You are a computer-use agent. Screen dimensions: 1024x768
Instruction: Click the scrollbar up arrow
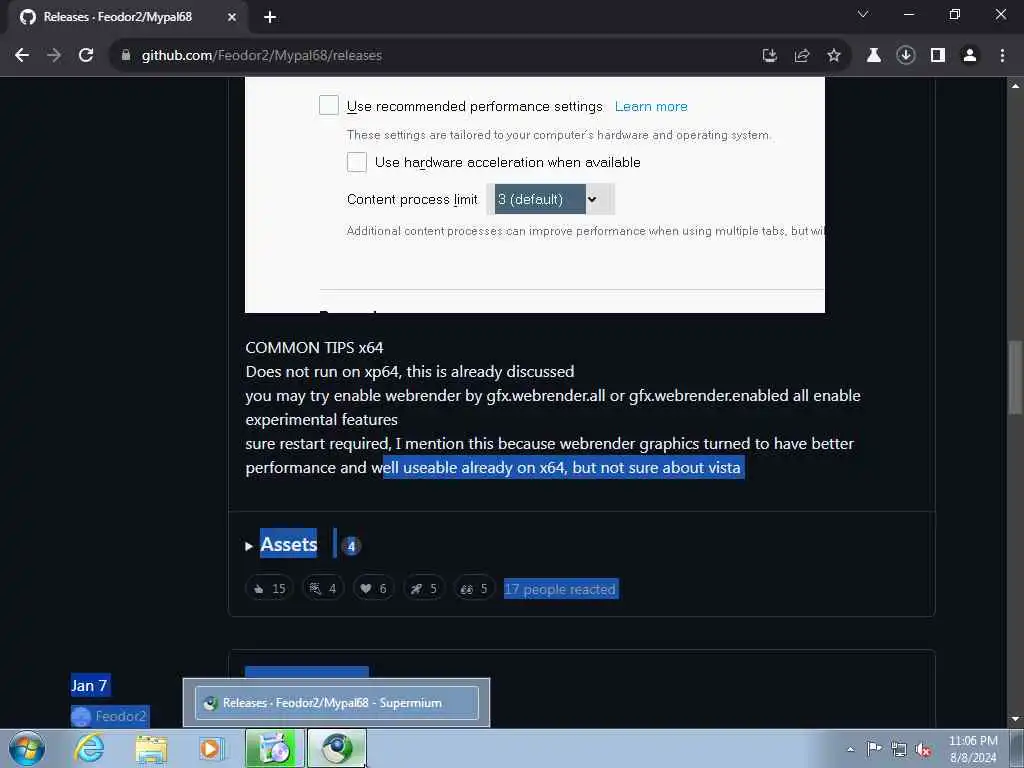click(x=1015, y=86)
